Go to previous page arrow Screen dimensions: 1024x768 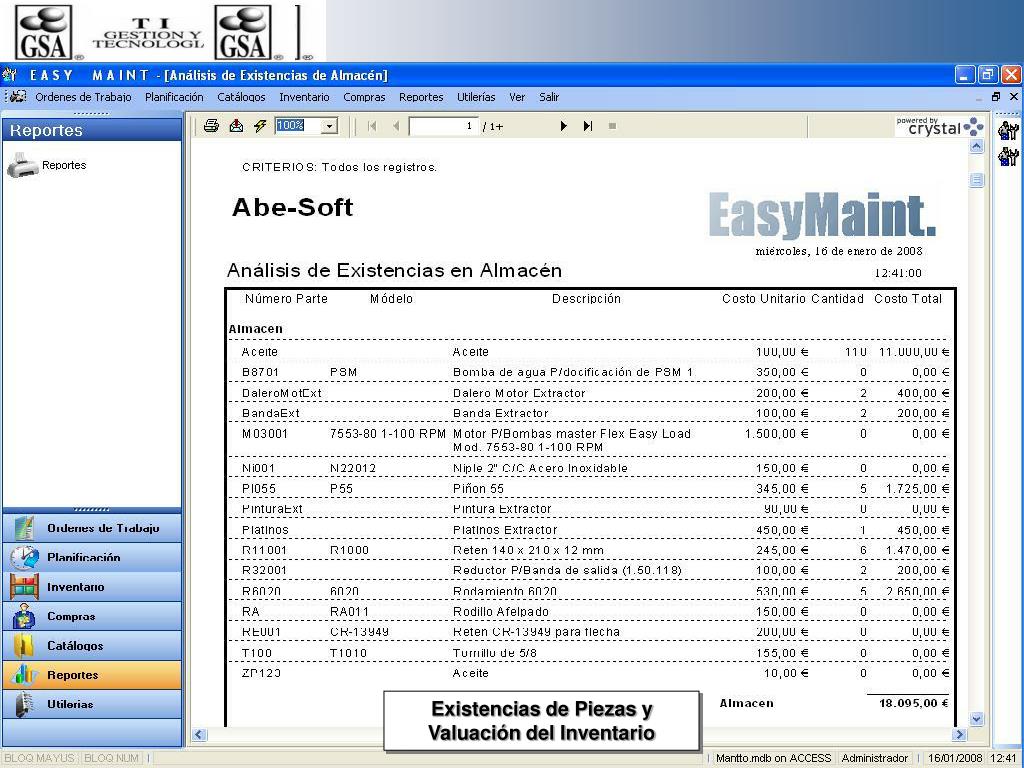click(396, 126)
